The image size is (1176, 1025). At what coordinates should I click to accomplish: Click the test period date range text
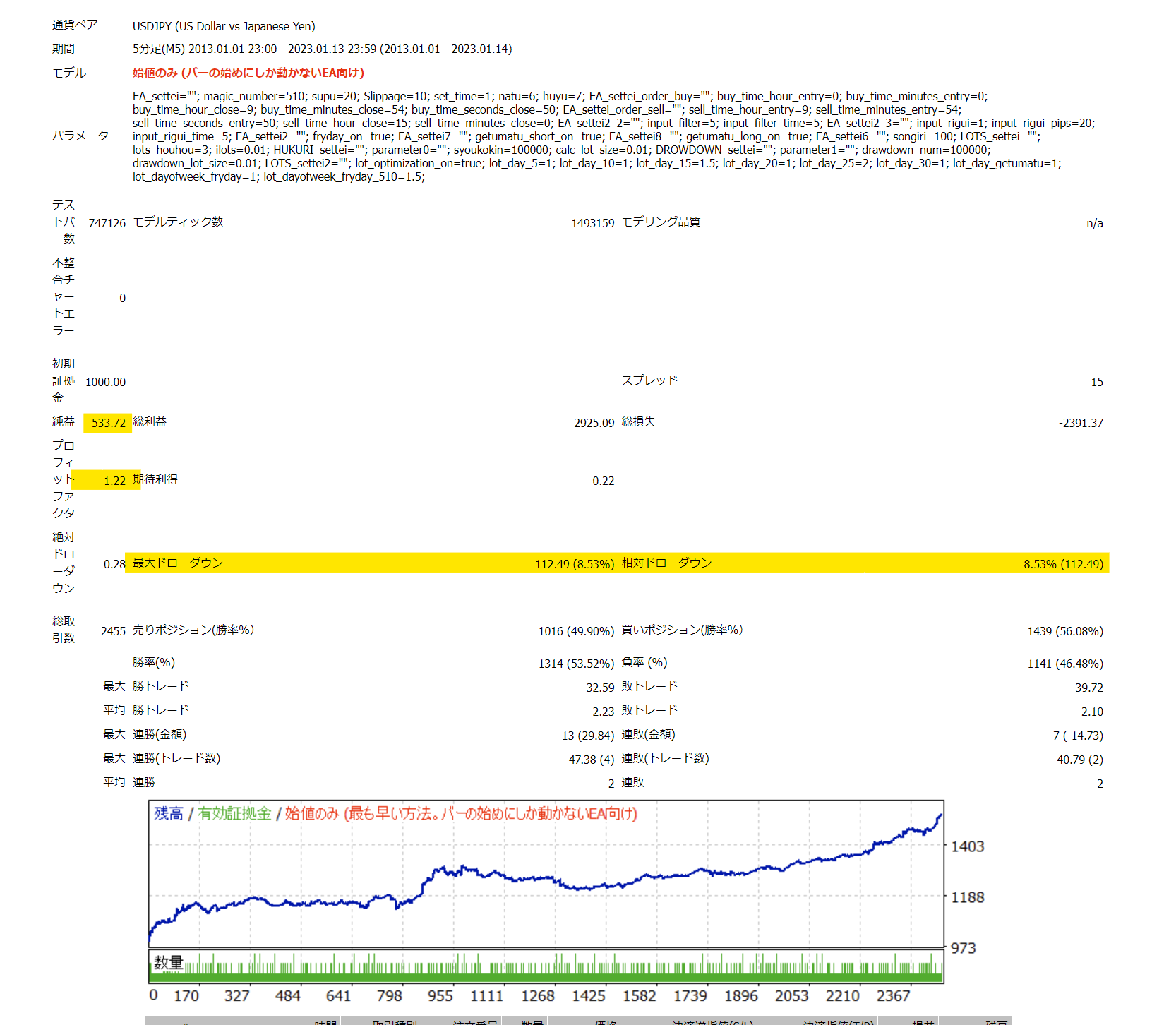coord(323,49)
